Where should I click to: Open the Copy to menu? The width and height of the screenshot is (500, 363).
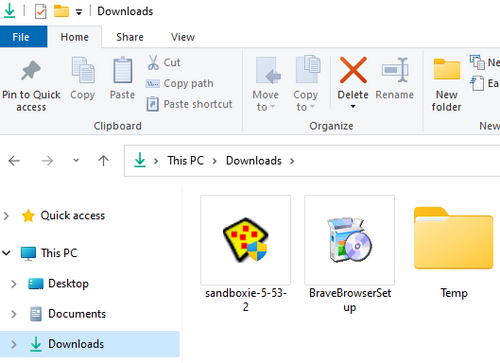[306, 84]
